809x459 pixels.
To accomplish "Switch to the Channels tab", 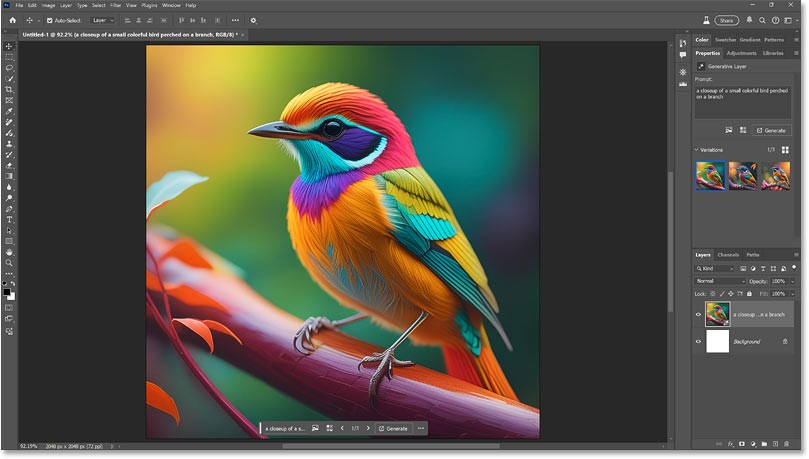I will pos(728,255).
